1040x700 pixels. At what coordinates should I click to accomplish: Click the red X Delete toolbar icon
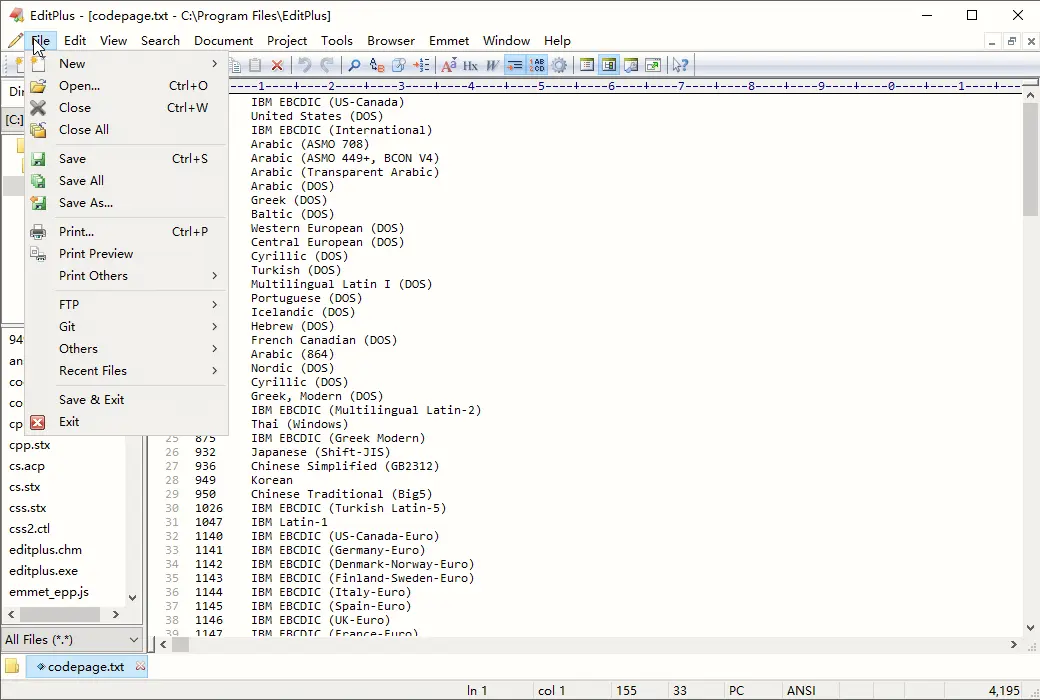click(277, 65)
